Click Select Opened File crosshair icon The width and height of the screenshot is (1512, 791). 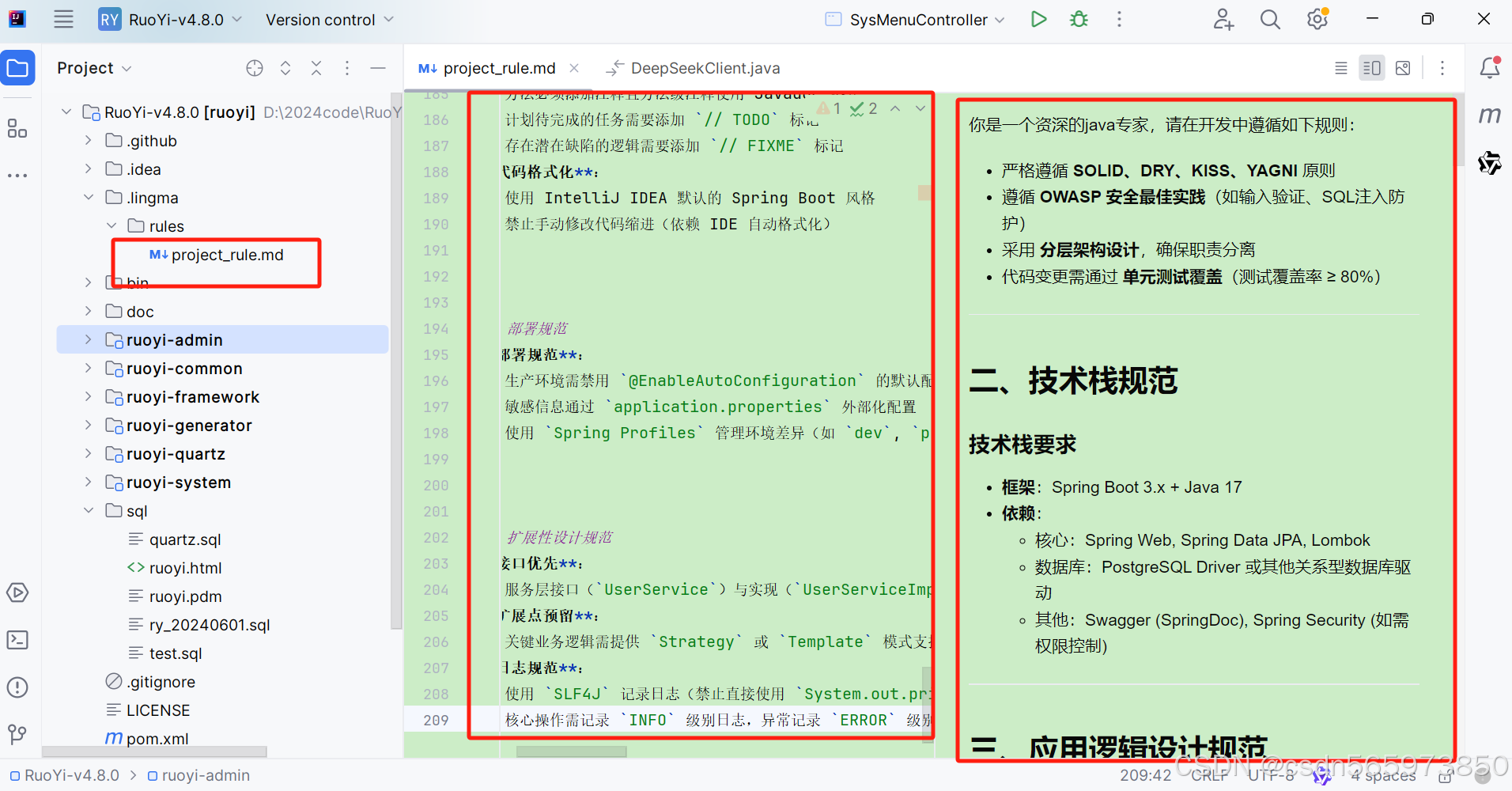[x=255, y=68]
